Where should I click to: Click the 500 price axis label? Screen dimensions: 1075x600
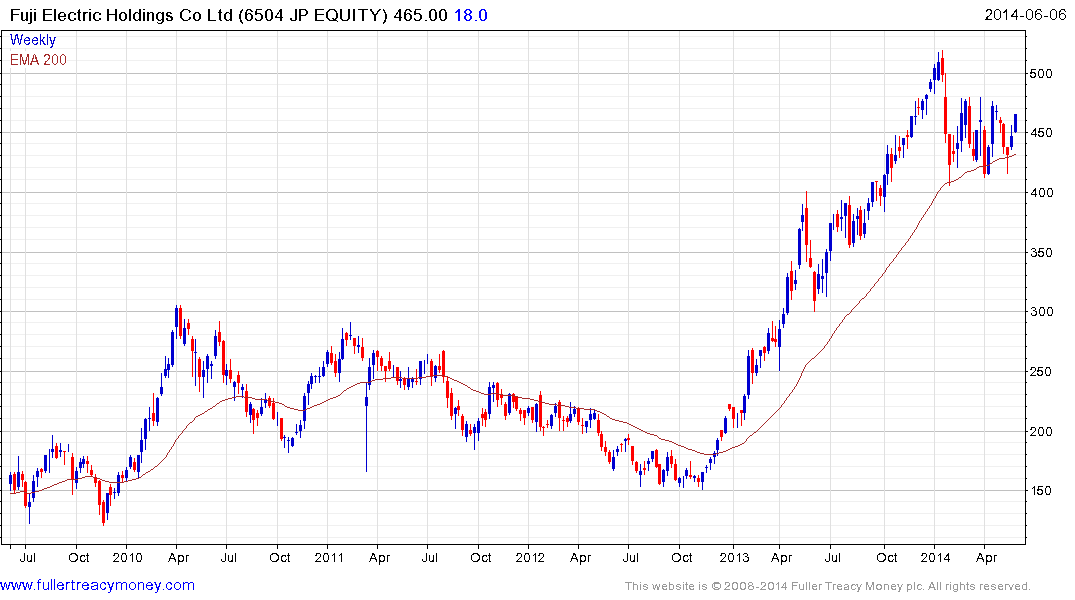pyautogui.click(x=1042, y=73)
